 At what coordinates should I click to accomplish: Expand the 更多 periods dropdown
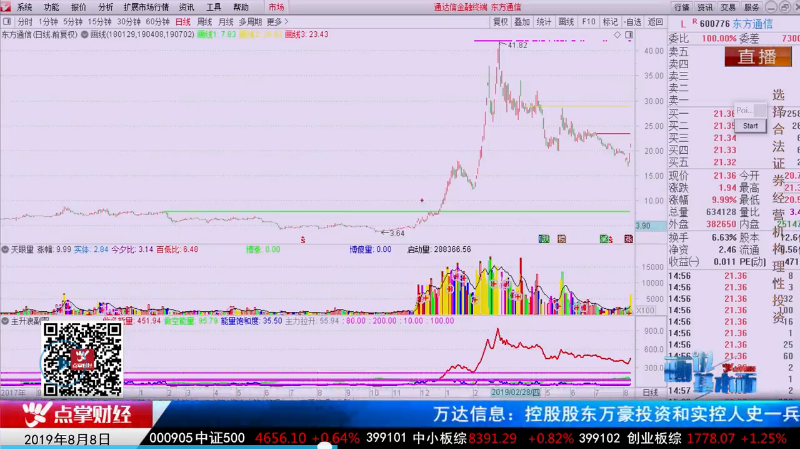[x=277, y=22]
